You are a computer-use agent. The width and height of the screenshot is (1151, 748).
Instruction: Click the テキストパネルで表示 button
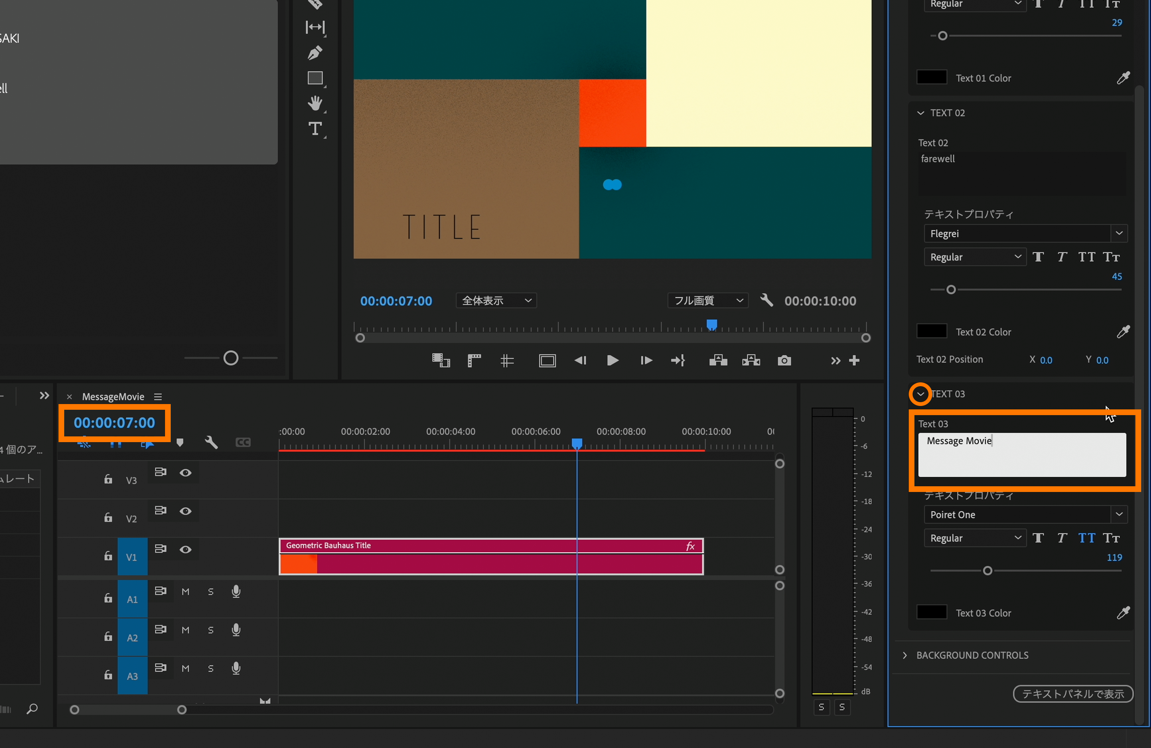1072,693
